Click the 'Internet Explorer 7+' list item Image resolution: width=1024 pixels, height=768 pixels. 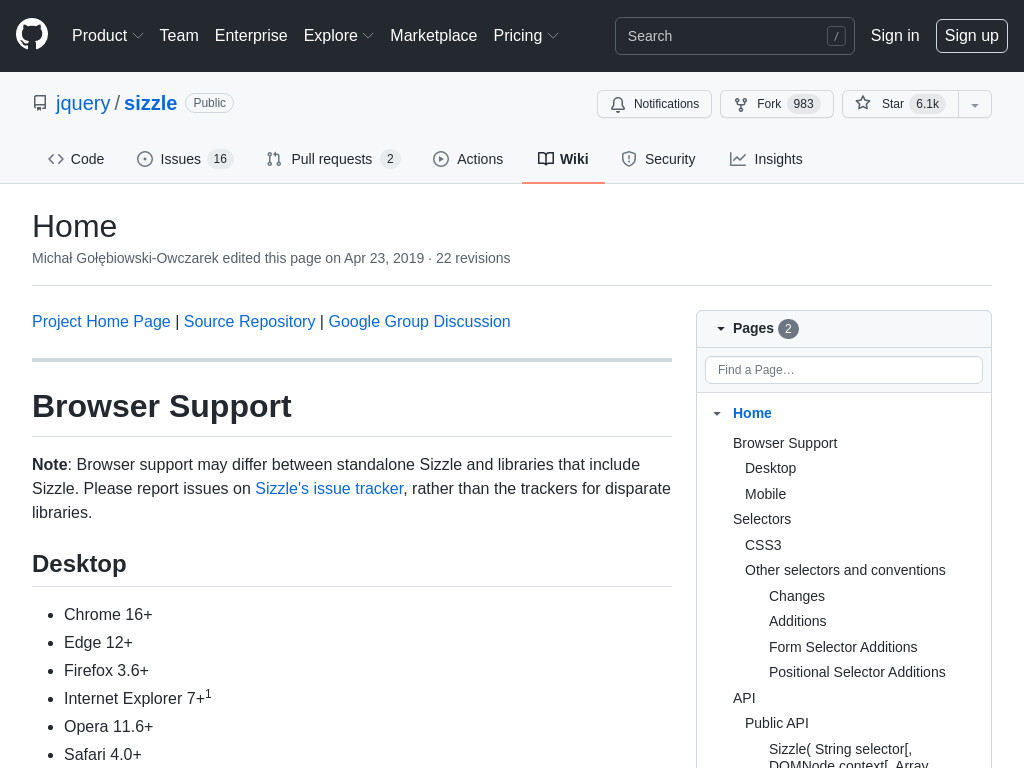[x=138, y=697]
